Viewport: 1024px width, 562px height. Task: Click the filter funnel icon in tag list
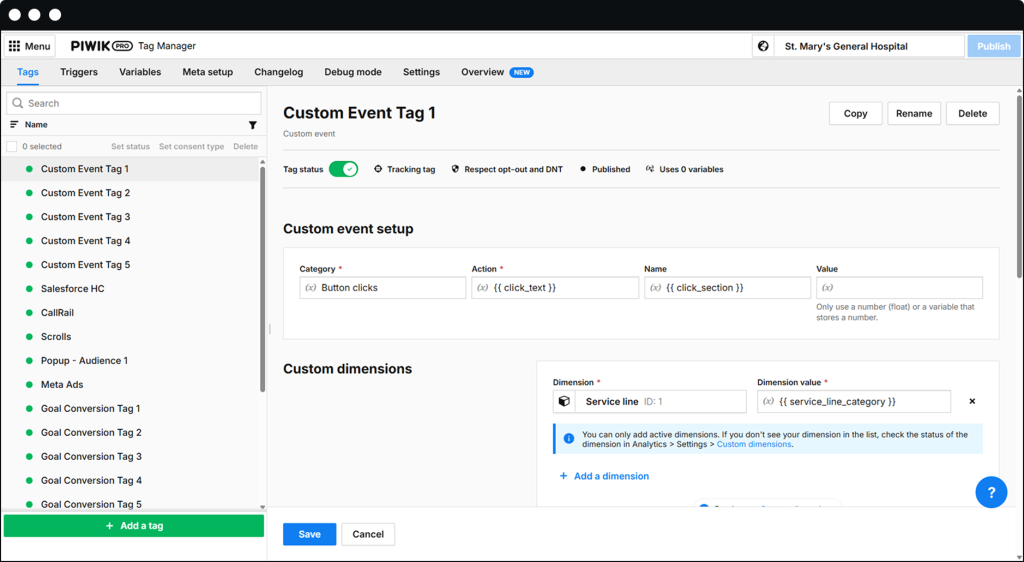coord(252,125)
